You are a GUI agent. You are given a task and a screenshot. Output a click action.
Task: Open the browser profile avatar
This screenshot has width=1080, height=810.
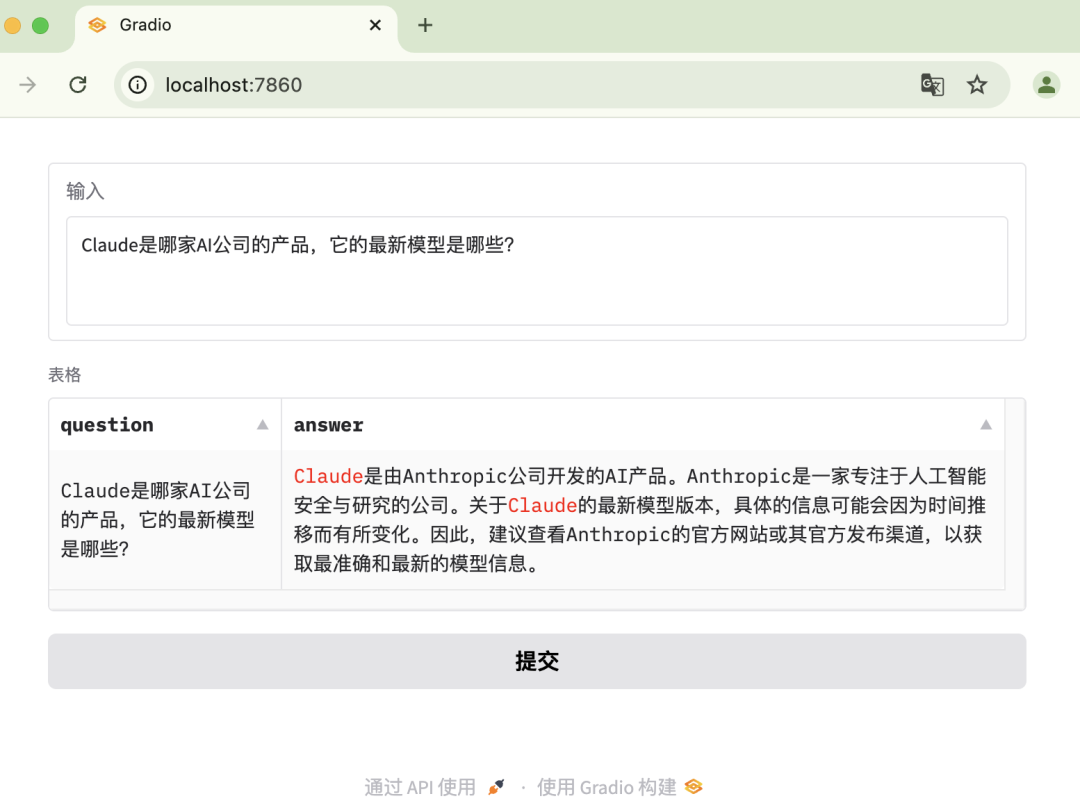pyautogui.click(x=1046, y=85)
